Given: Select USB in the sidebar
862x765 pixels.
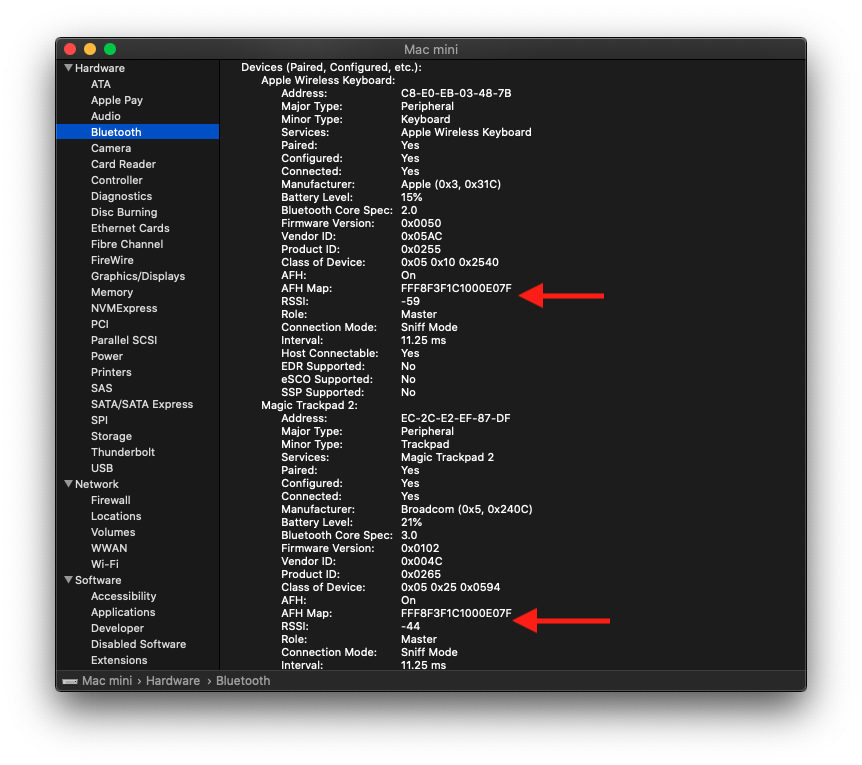Looking at the screenshot, I should [x=102, y=468].
